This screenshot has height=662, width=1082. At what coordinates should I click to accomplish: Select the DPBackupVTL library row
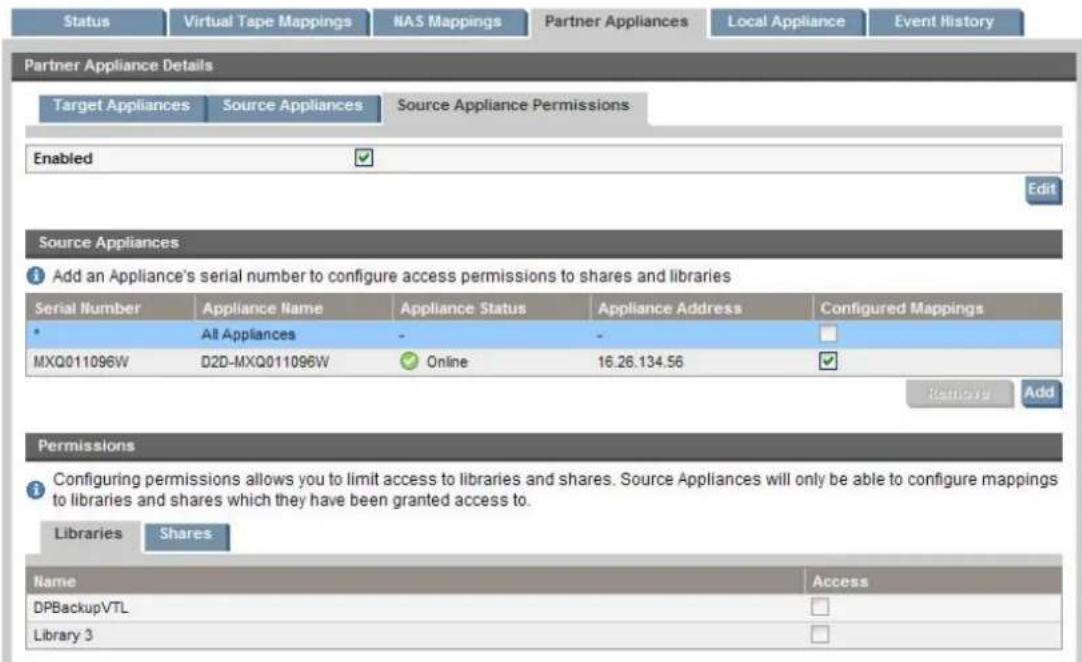(x=544, y=608)
